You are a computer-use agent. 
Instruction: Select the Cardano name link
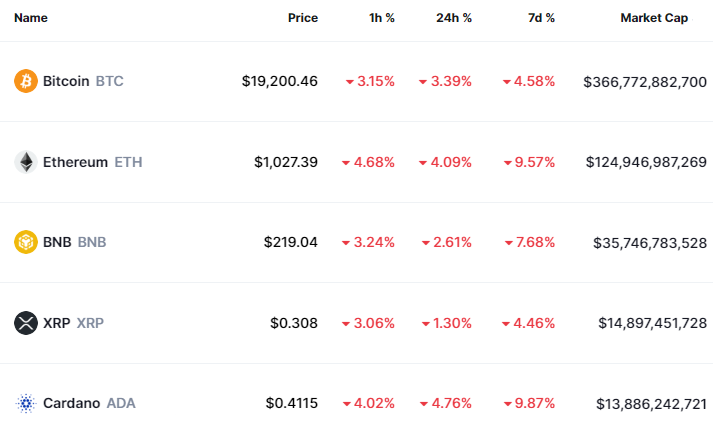point(71,403)
